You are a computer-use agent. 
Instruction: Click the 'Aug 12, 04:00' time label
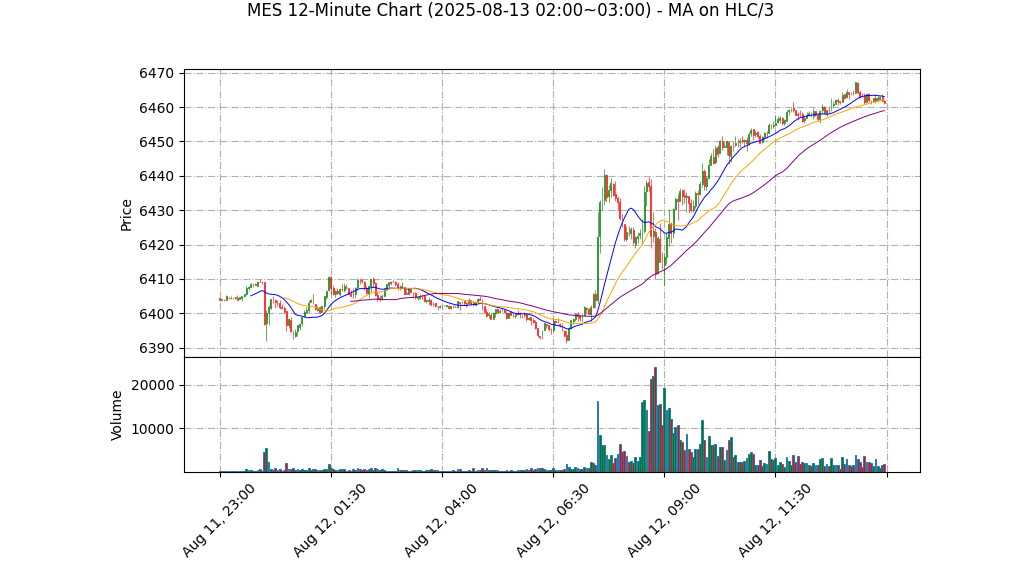441,520
